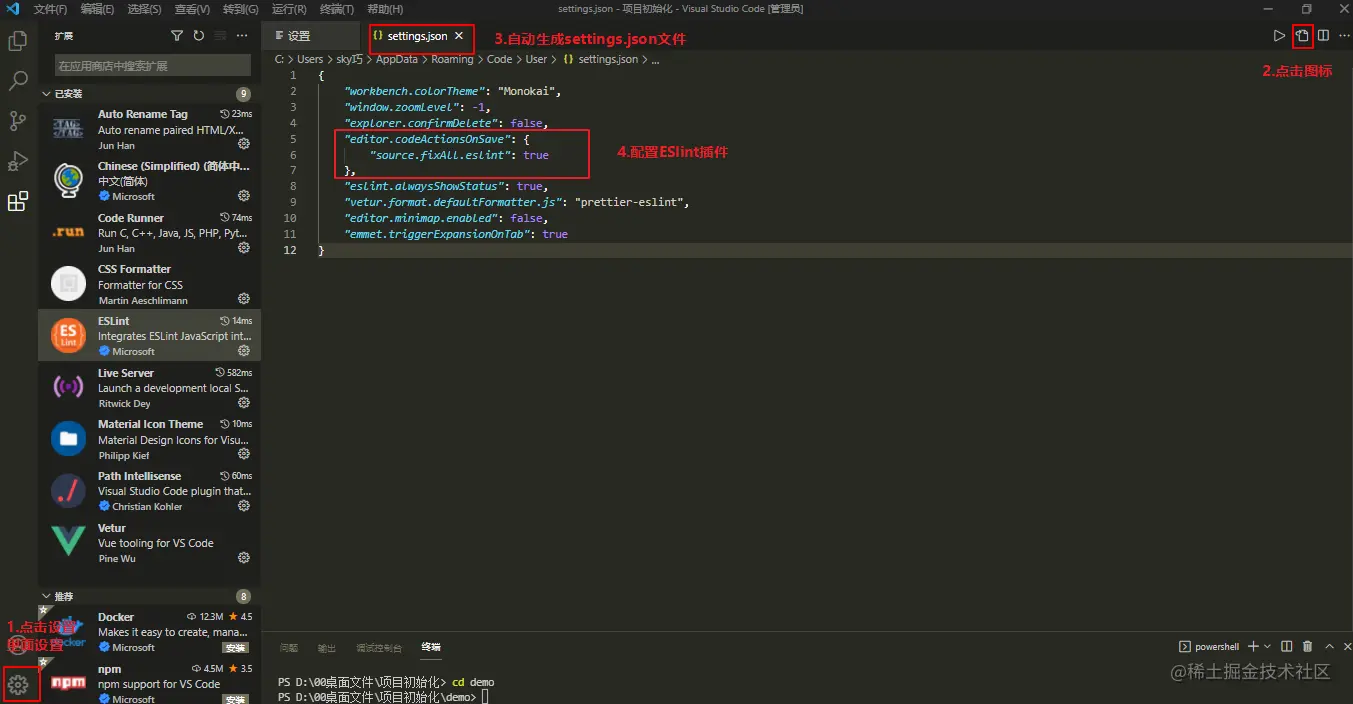Image resolution: width=1353 pixels, height=704 pixels.
Task: Open Path Intellisense manage gear
Action: 244,506
